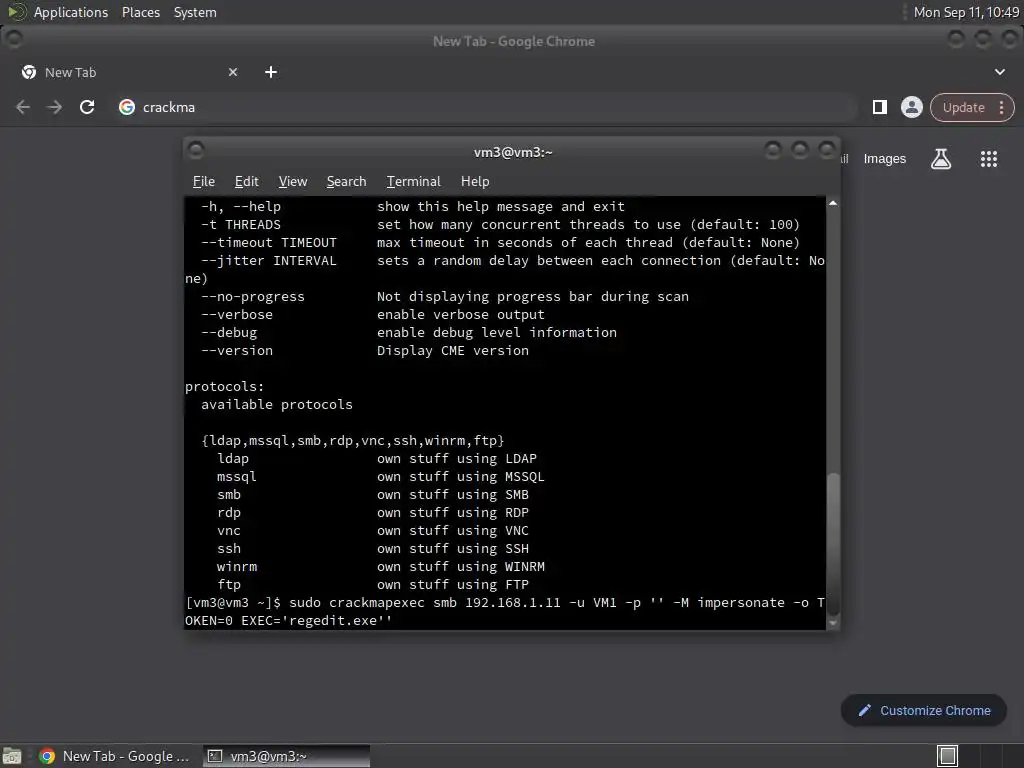Go forward in Chrome history
Viewport: 1024px width, 768px height.
[x=55, y=107]
